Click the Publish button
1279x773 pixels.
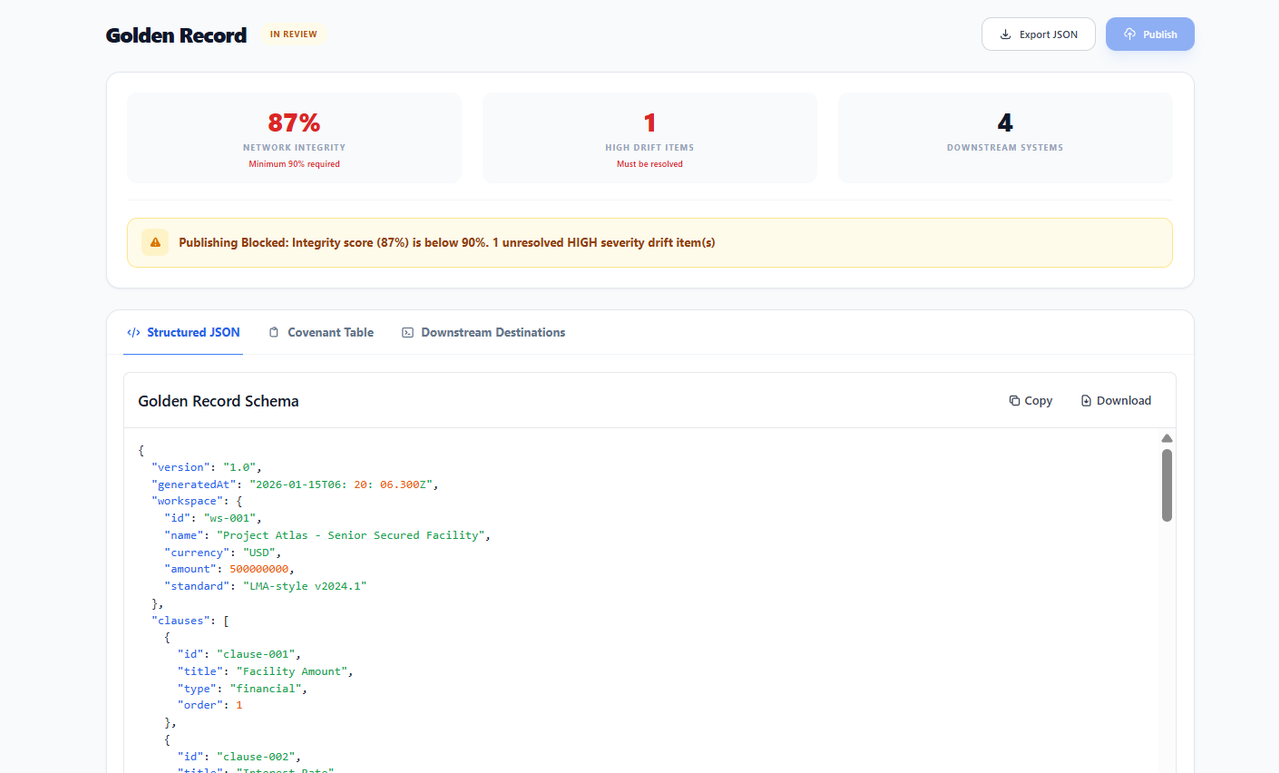point(1150,34)
